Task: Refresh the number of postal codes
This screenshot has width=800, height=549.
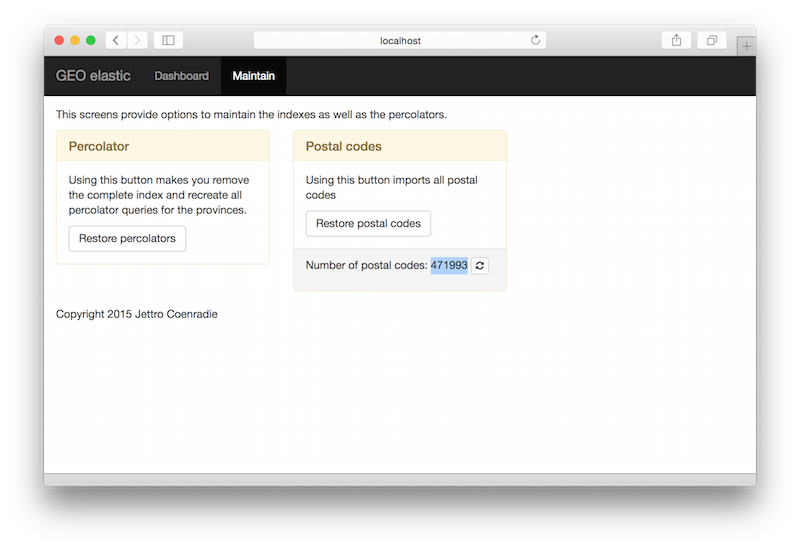Action: [480, 265]
